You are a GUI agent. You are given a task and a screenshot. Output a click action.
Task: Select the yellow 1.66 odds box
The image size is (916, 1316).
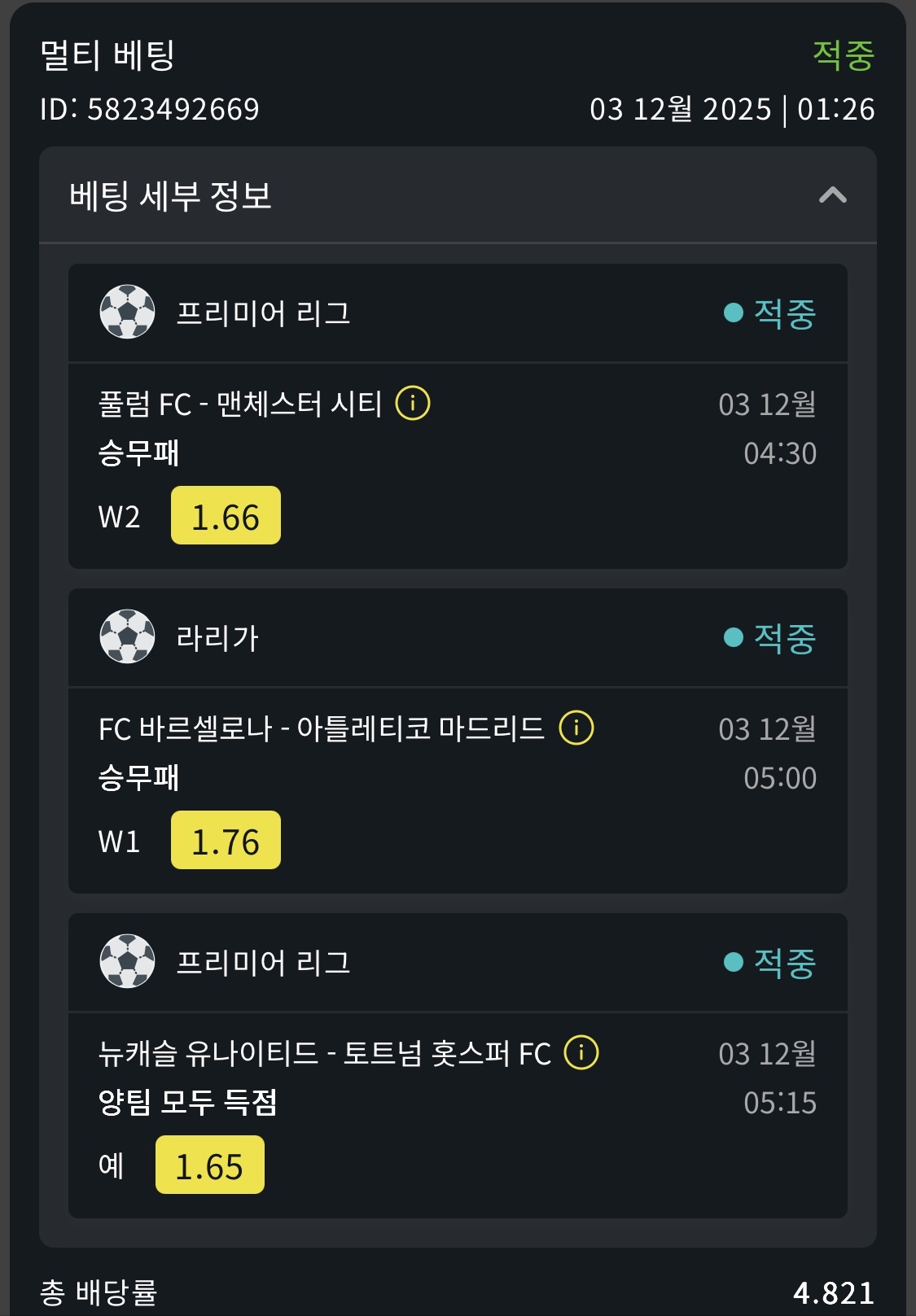coord(226,516)
